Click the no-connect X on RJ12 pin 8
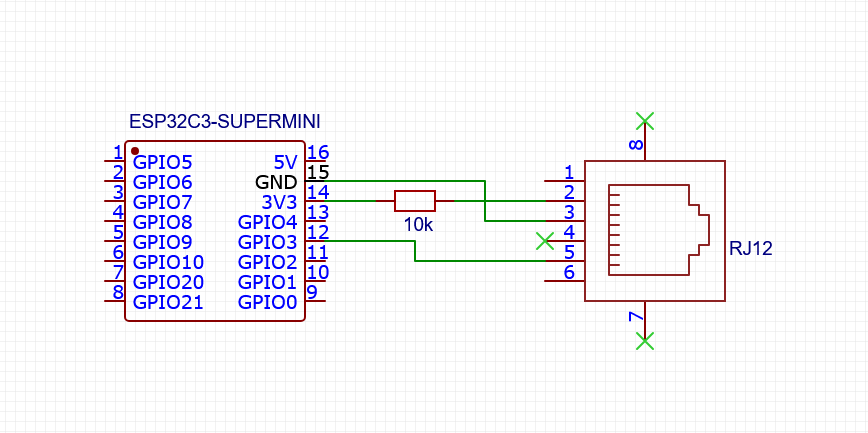The width and height of the screenshot is (868, 433). coord(645,121)
